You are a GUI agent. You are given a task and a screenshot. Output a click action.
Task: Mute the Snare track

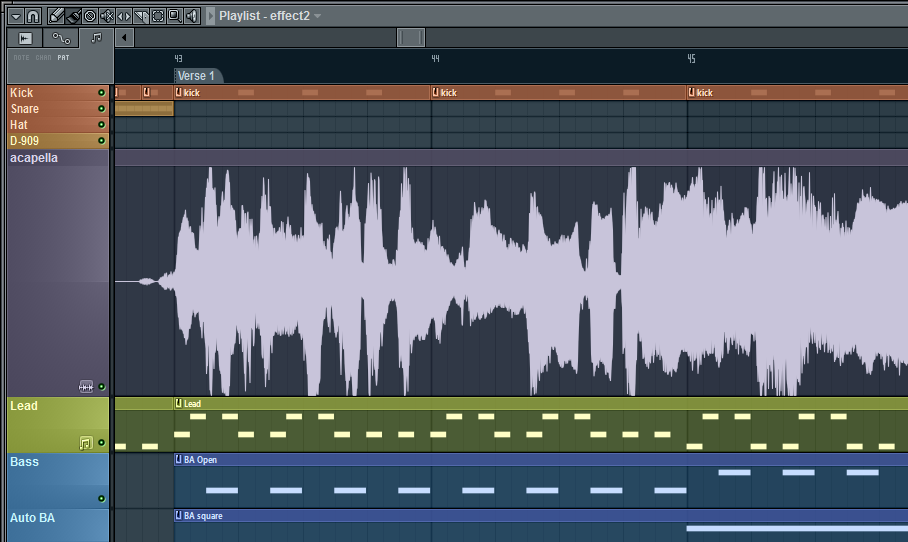click(101, 109)
